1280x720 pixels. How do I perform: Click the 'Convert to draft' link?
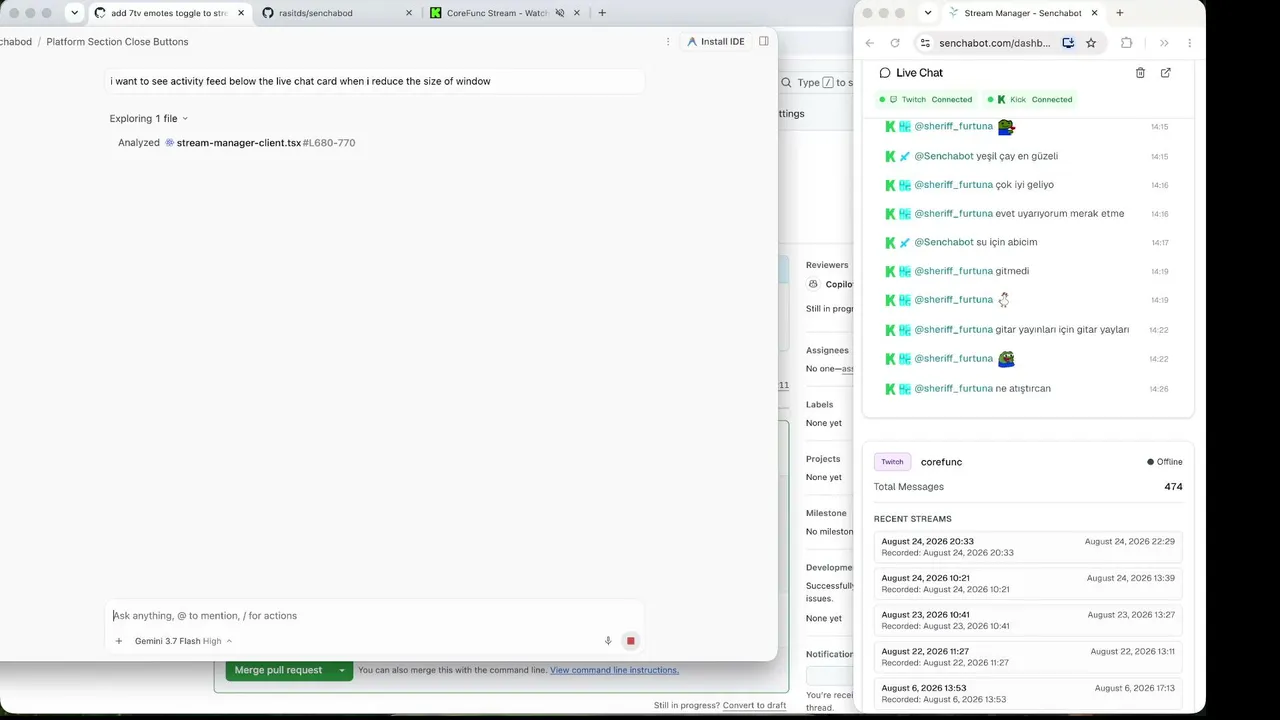[x=754, y=706]
